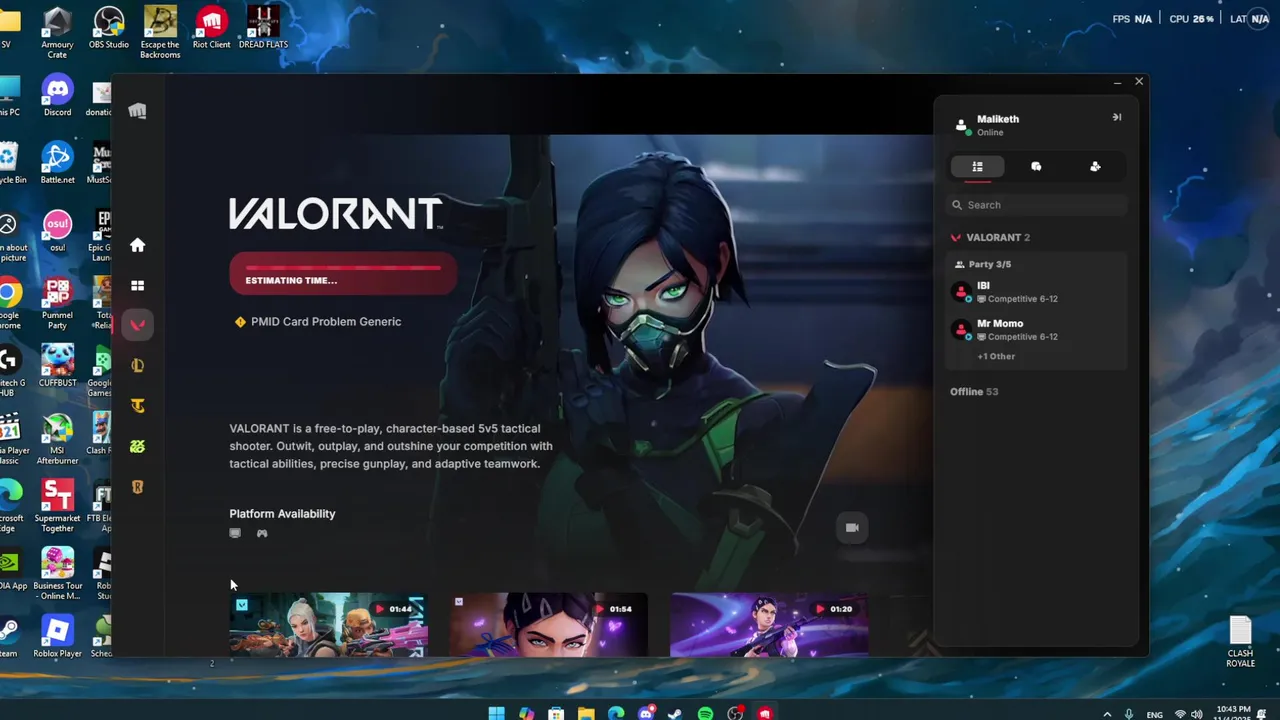The image size is (1280, 720).
Task: Click the Riot fist logo in sidebar
Action: point(137,111)
